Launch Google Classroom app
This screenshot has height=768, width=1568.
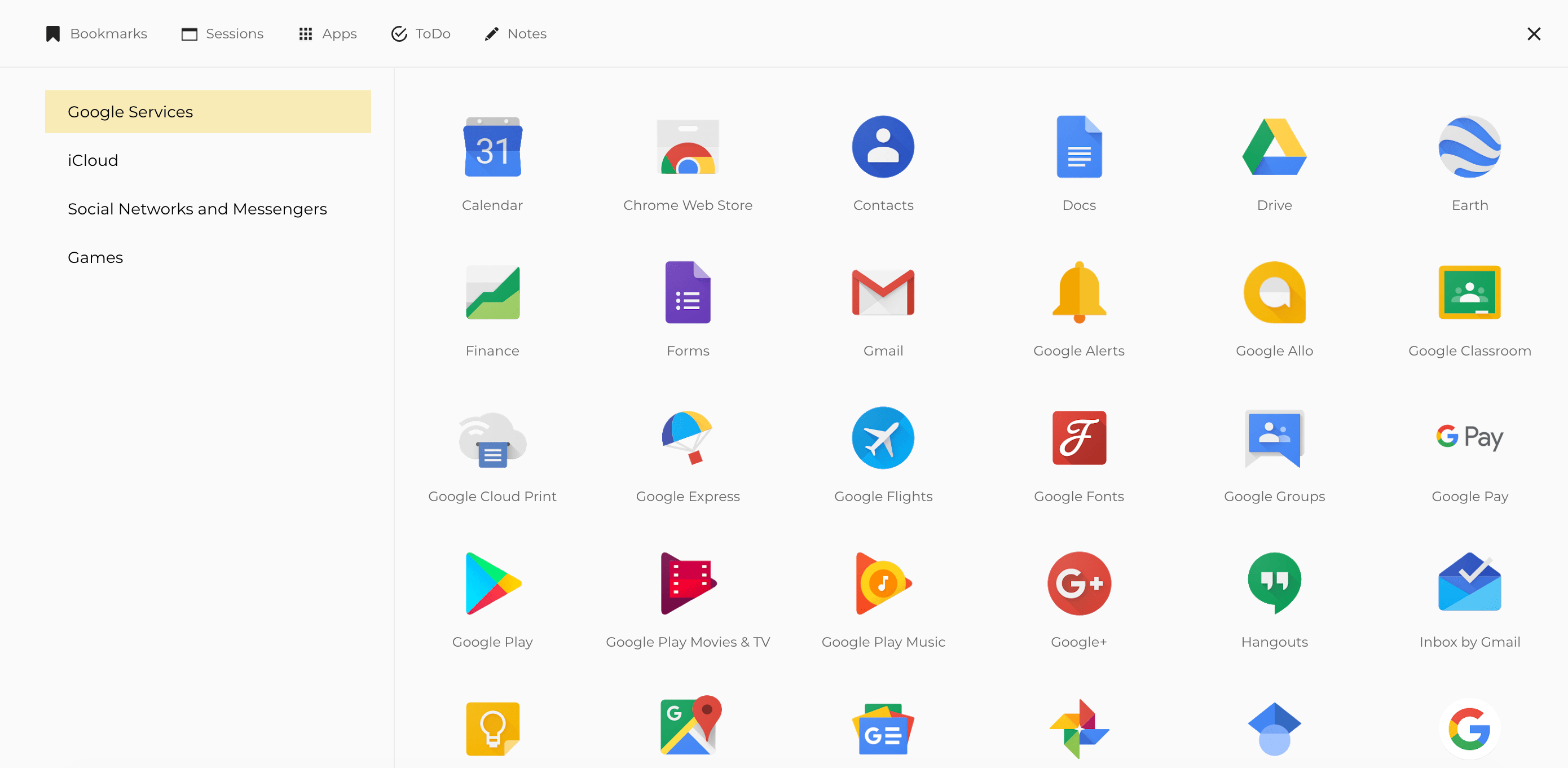click(x=1469, y=292)
